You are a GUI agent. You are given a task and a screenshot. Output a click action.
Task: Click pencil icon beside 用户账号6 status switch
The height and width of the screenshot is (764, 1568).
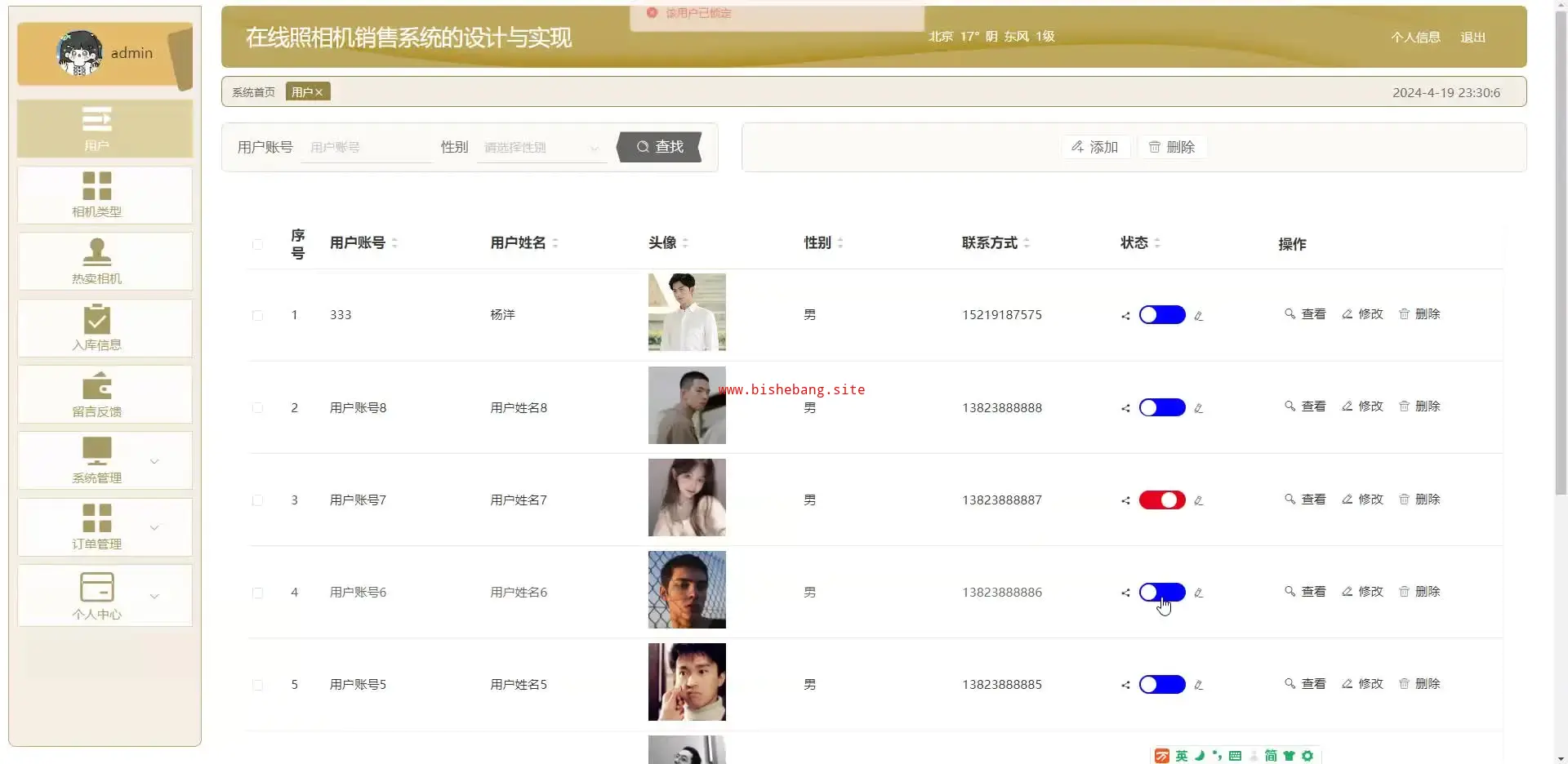(1198, 593)
